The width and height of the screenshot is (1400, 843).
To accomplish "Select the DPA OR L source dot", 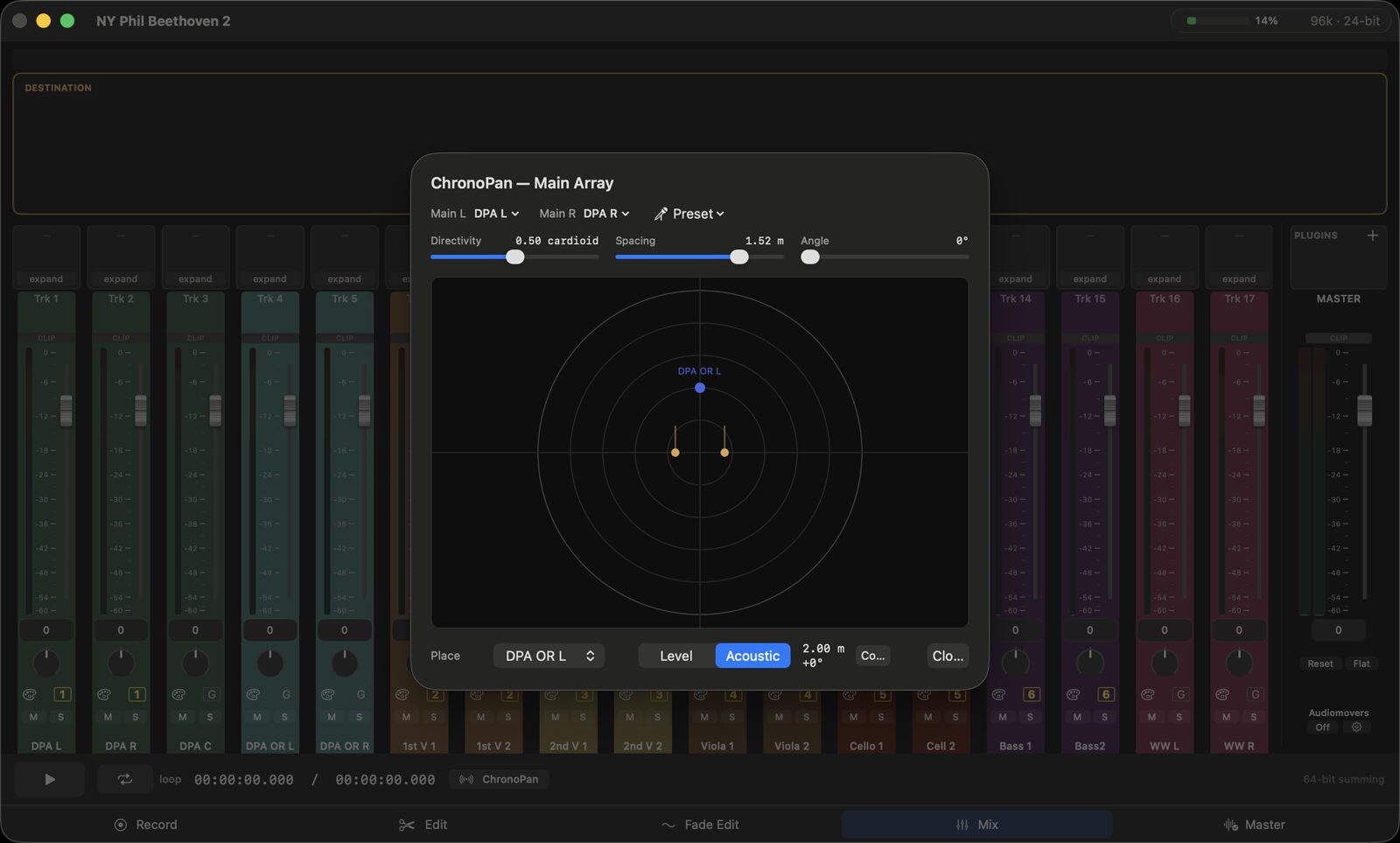I will pyautogui.click(x=700, y=388).
